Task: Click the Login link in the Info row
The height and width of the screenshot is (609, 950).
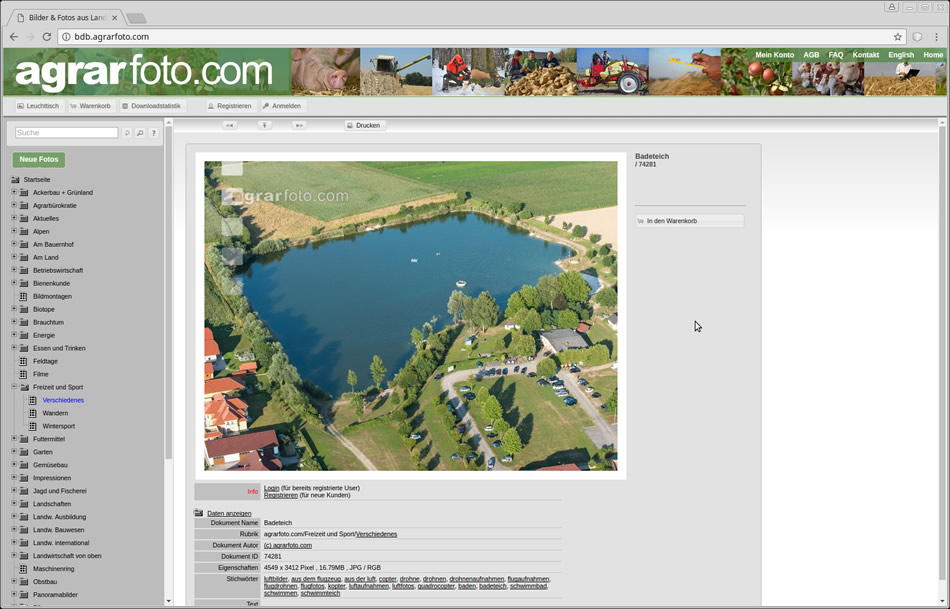Action: pos(271,488)
